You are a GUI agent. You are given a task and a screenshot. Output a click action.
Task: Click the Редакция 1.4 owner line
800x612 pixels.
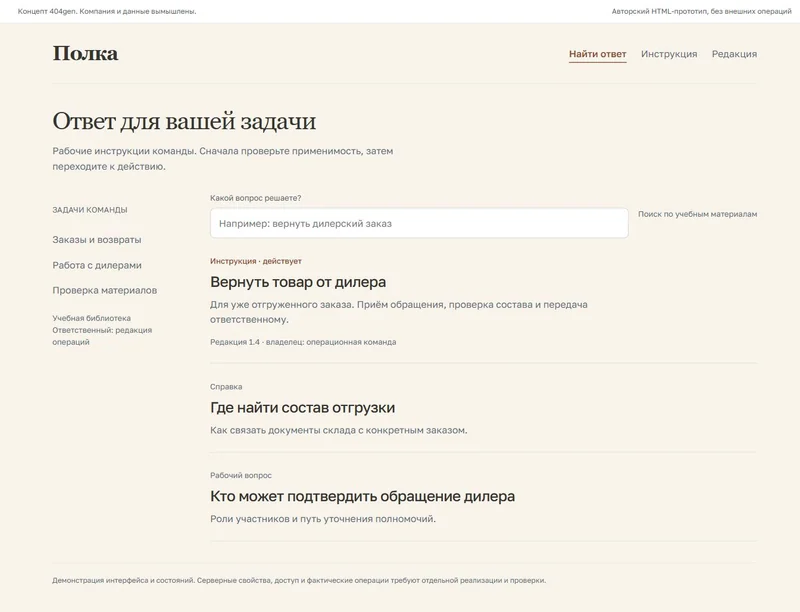click(303, 342)
